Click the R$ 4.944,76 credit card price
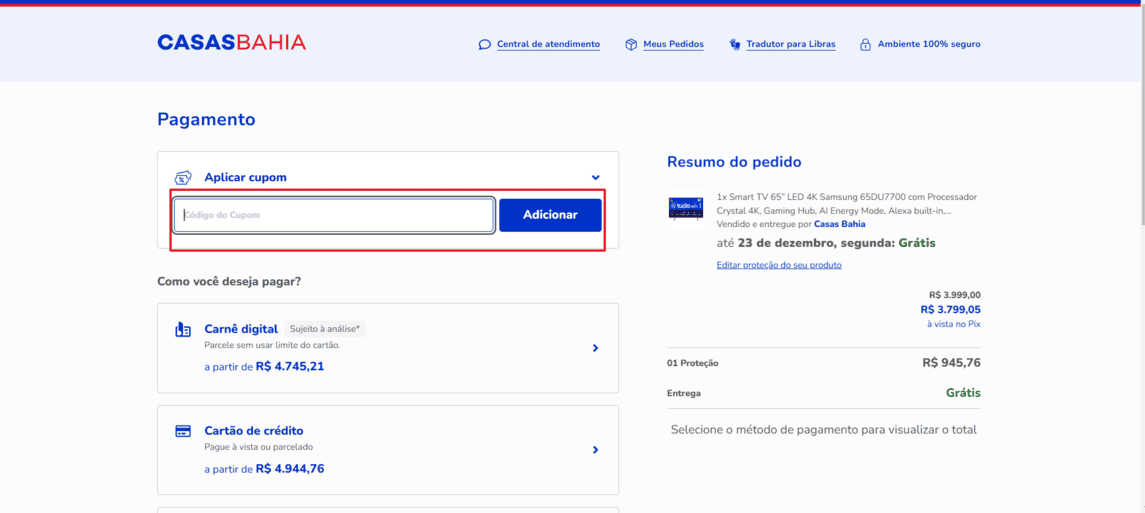This screenshot has width=1145, height=513. click(290, 468)
